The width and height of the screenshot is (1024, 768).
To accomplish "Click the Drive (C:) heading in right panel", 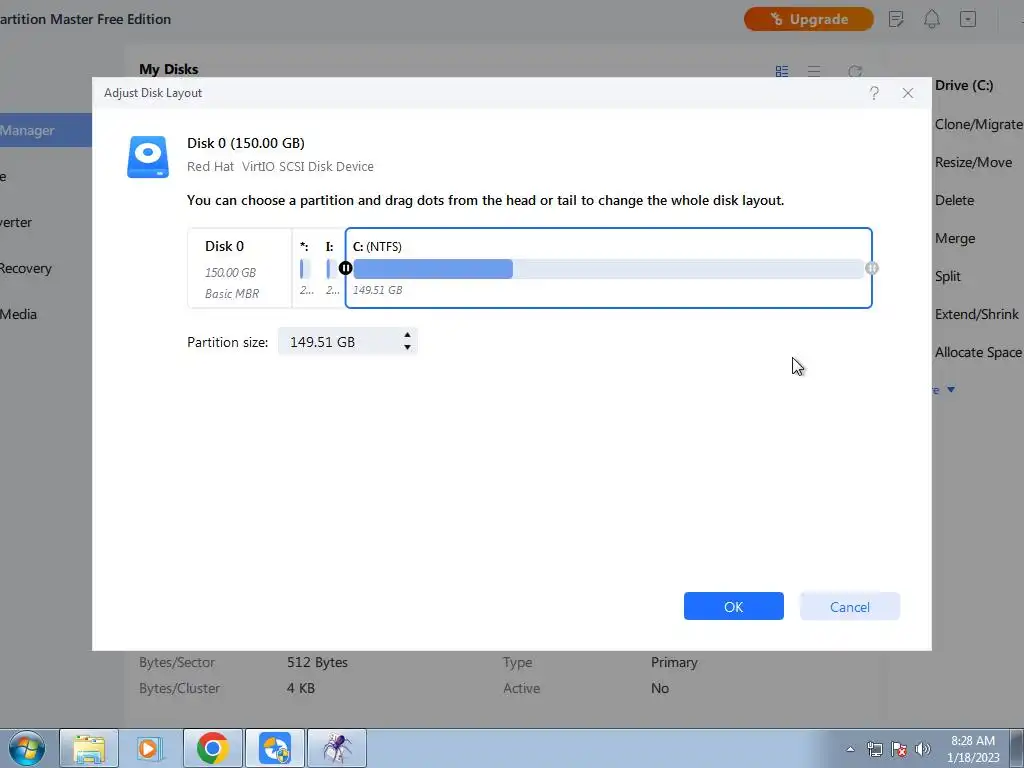I will [x=964, y=86].
